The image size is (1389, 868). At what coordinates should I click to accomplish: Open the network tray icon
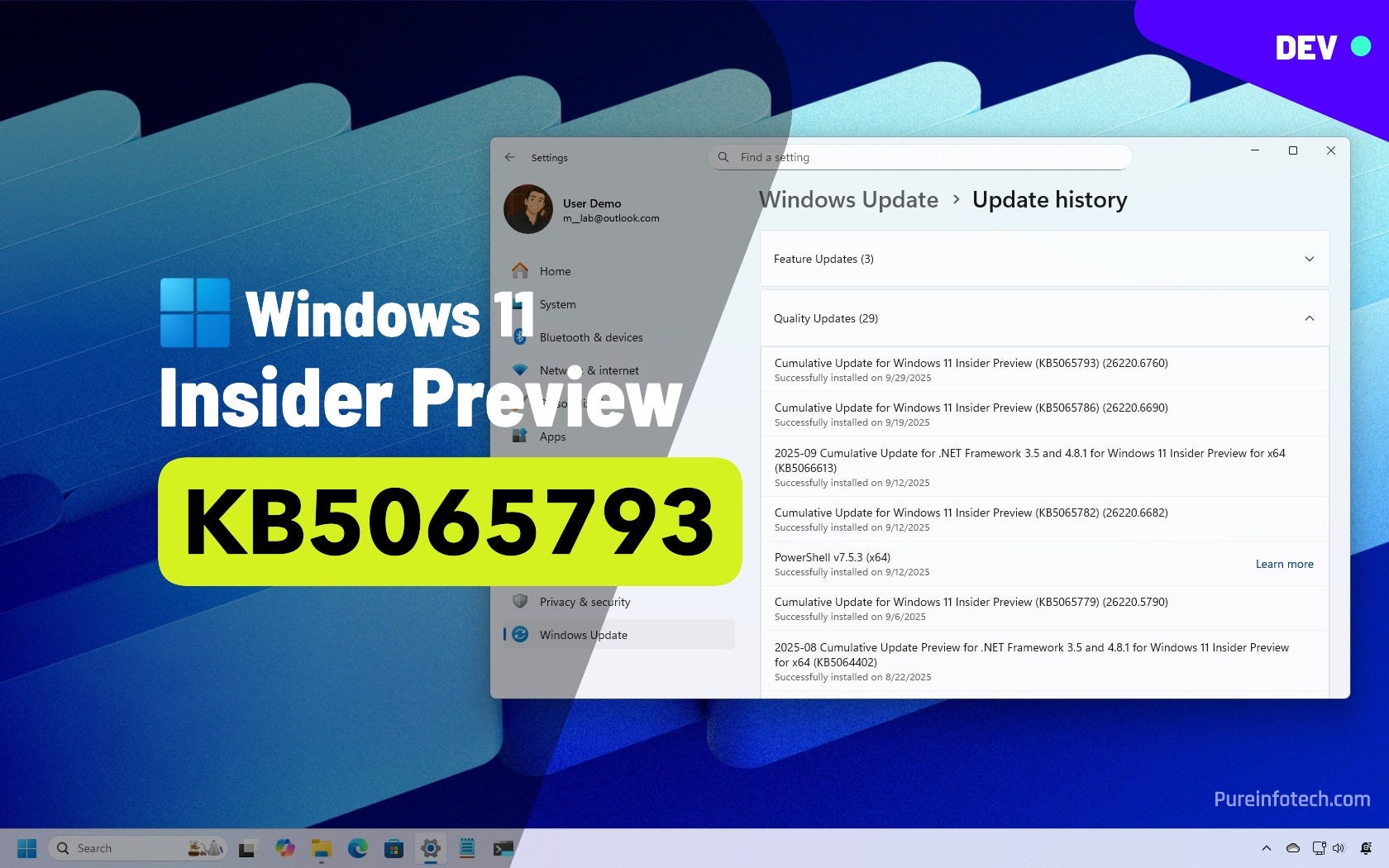coord(1319,848)
